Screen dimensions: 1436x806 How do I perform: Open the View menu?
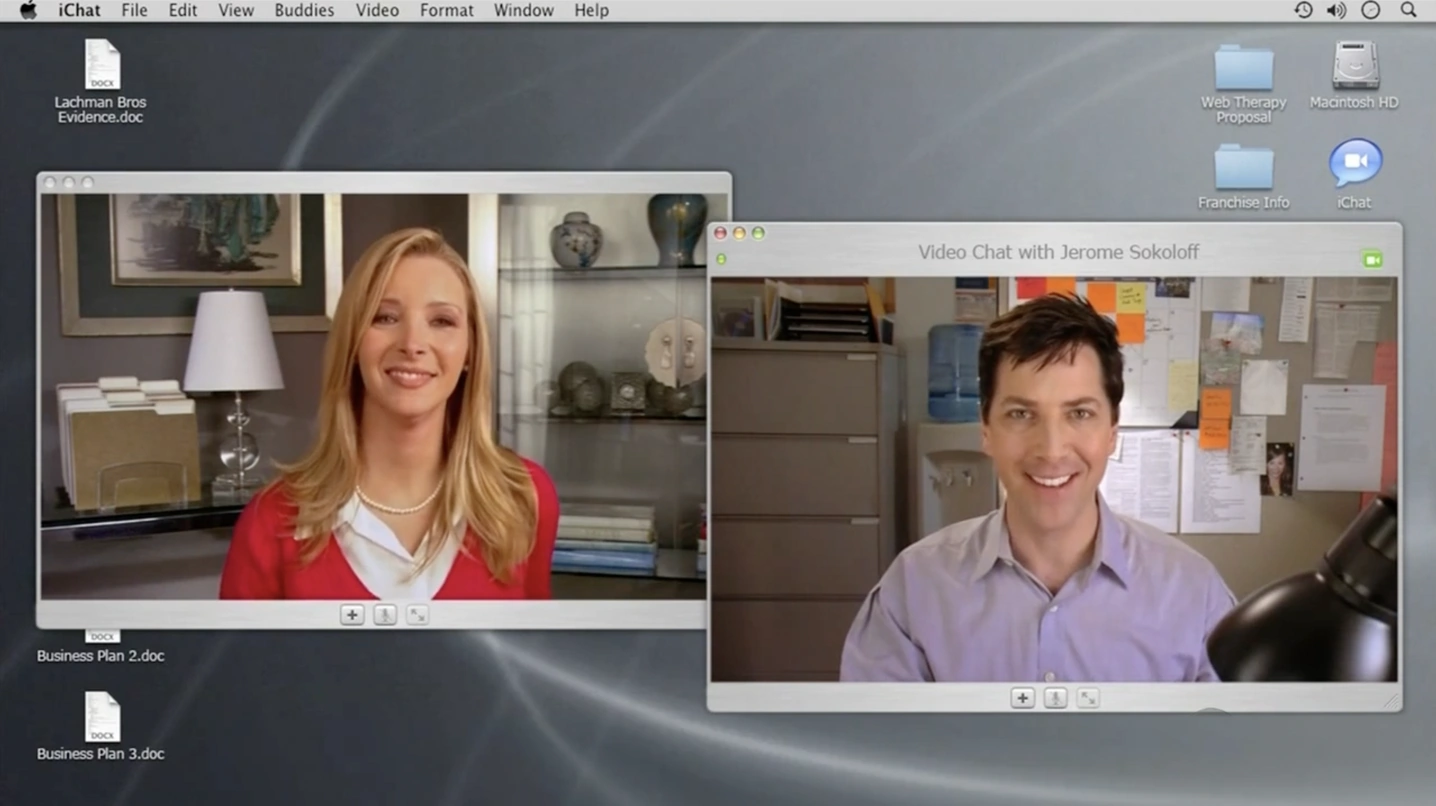point(236,10)
